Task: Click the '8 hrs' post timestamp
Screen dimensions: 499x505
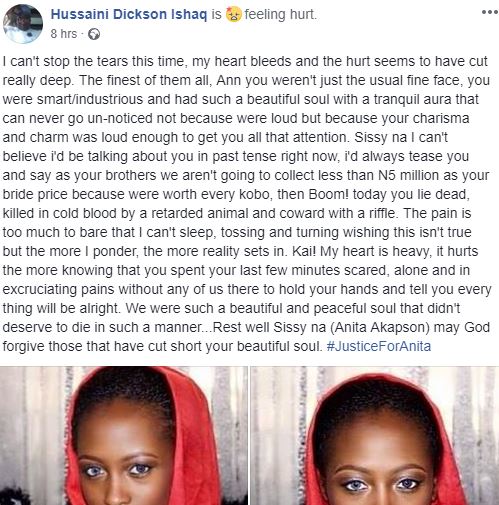Action: [x=64, y=34]
